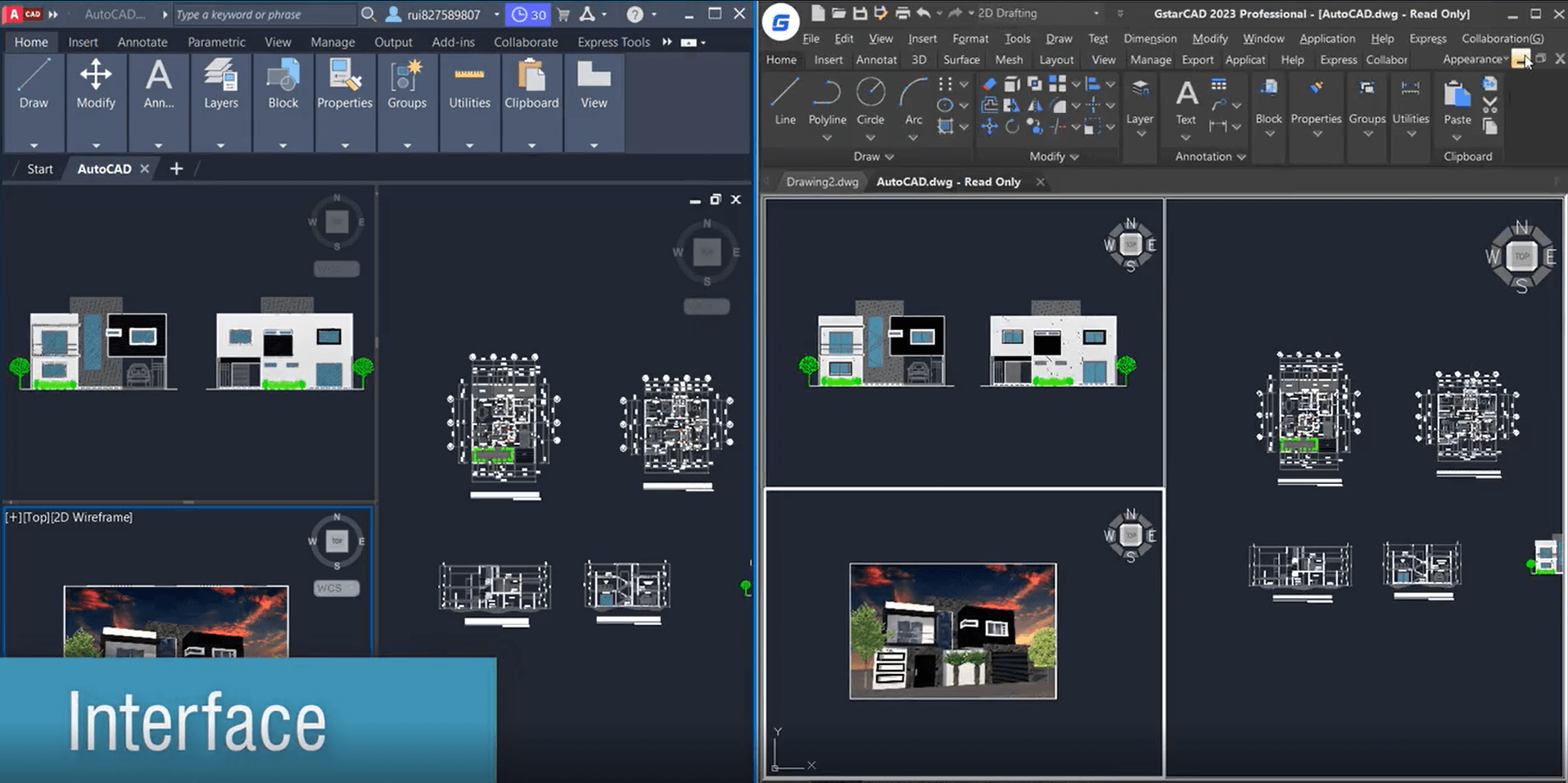Click the Properties button in GstarCAD ribbon
This screenshot has height=783, width=1568.
pos(1316,106)
